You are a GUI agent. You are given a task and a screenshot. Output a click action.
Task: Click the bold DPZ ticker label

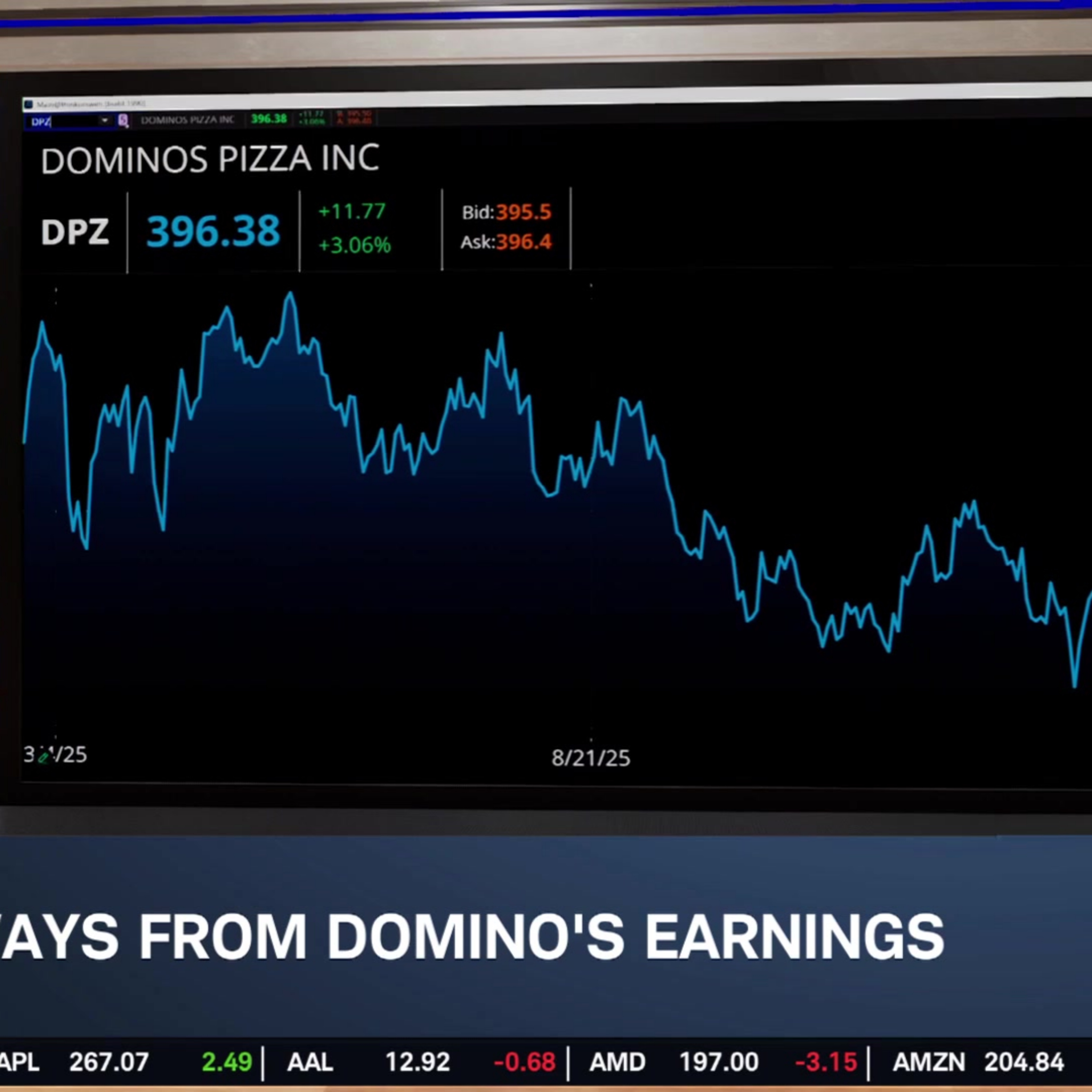(75, 232)
